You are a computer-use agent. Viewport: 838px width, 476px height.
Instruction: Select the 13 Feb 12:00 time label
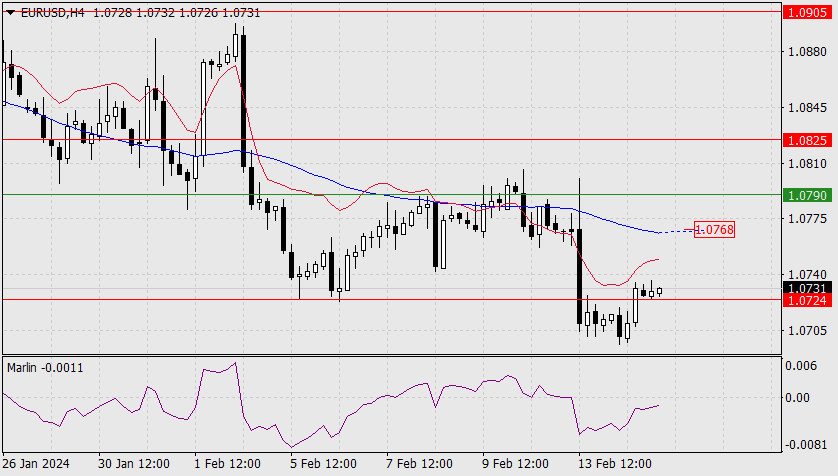615,464
